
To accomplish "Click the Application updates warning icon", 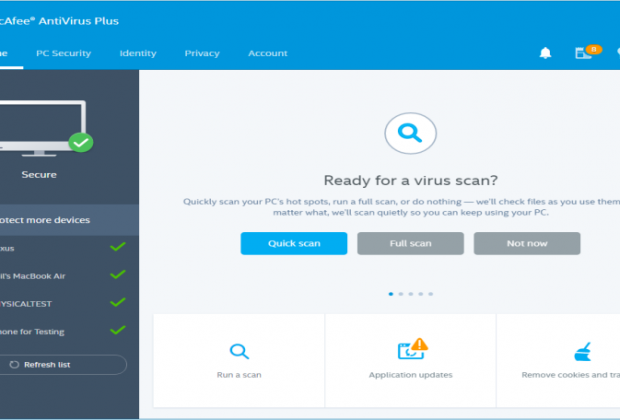I will pyautogui.click(x=412, y=348).
